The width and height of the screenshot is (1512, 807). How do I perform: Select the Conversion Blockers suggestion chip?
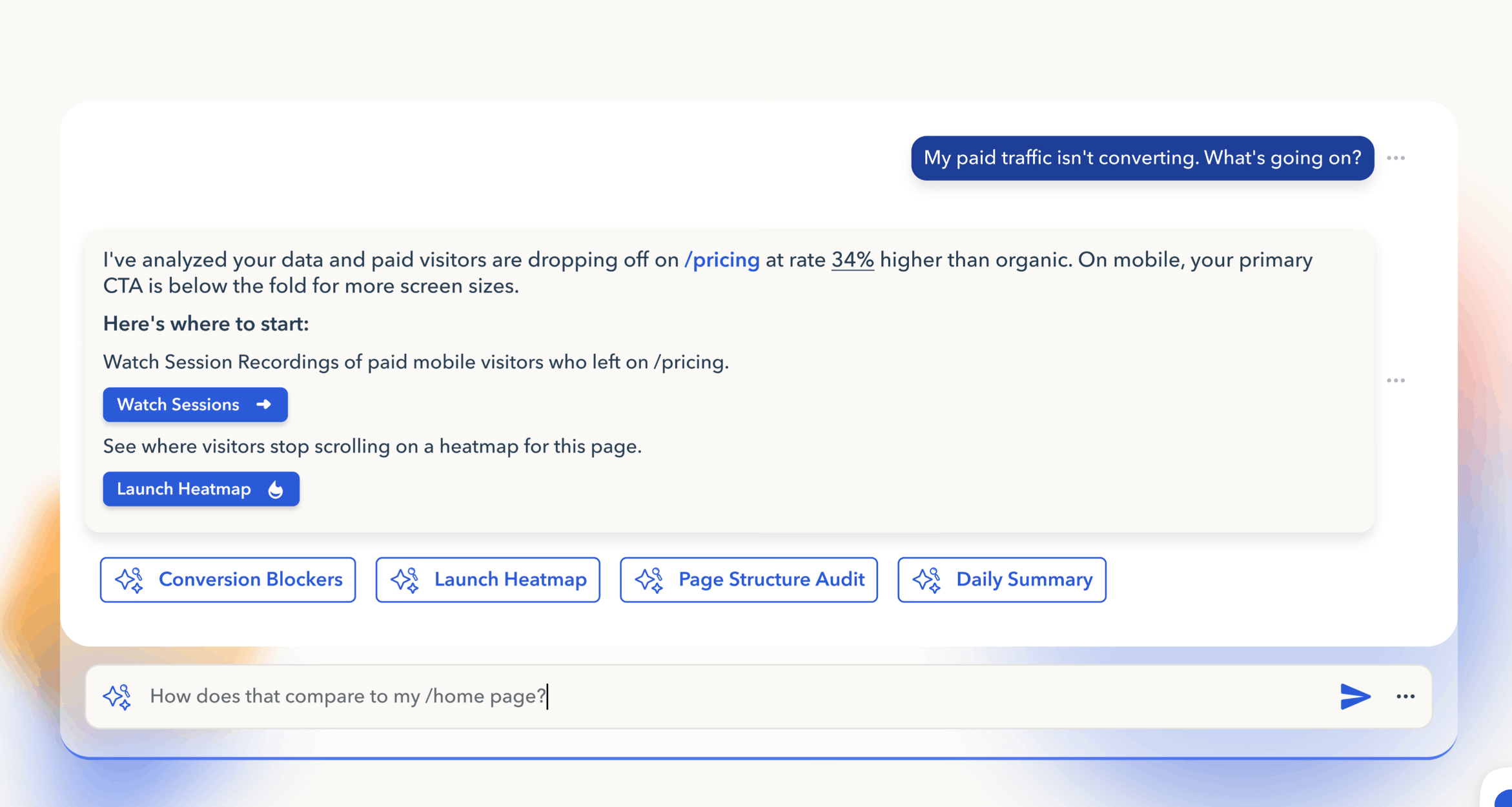click(228, 580)
